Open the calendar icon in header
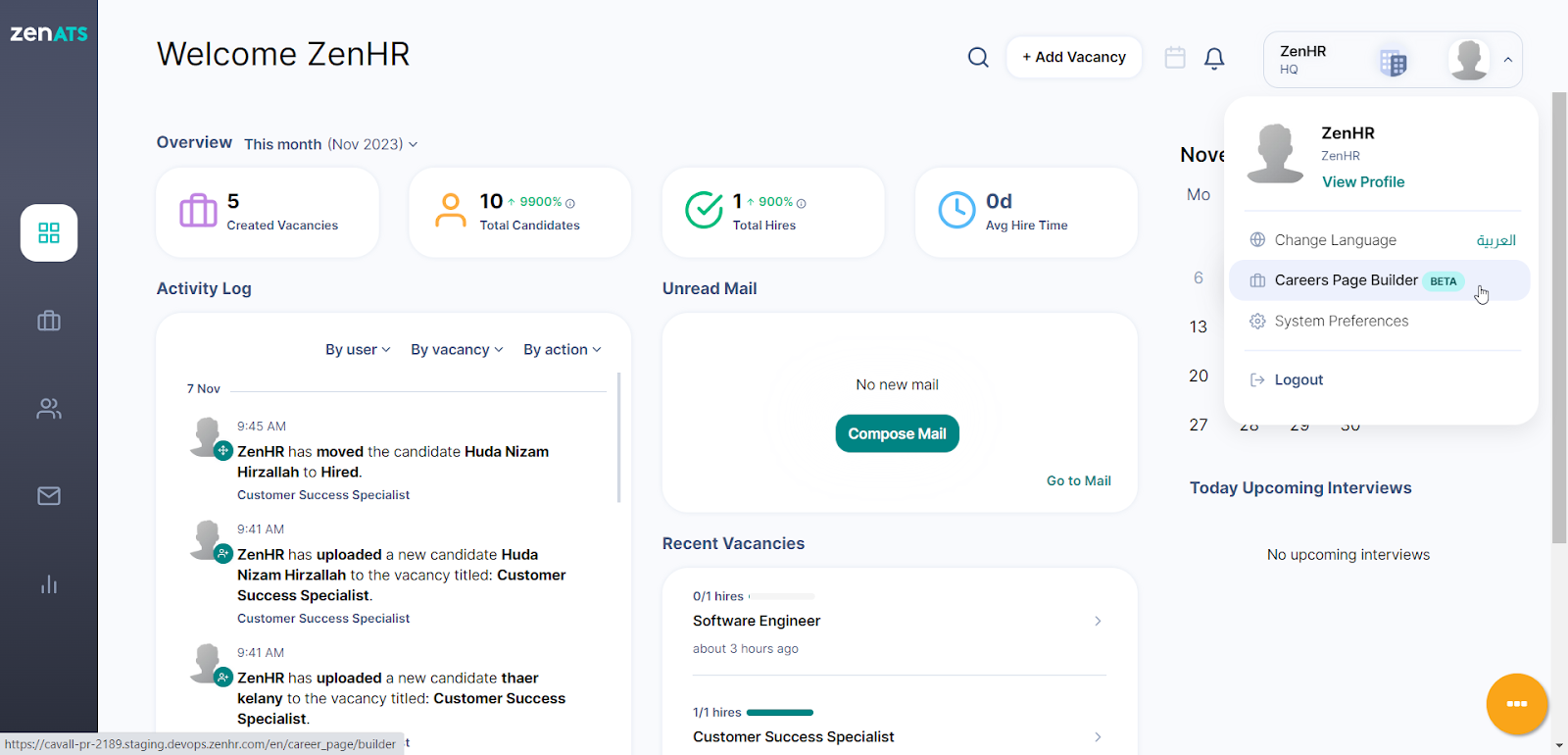1568x755 pixels. click(x=1175, y=58)
